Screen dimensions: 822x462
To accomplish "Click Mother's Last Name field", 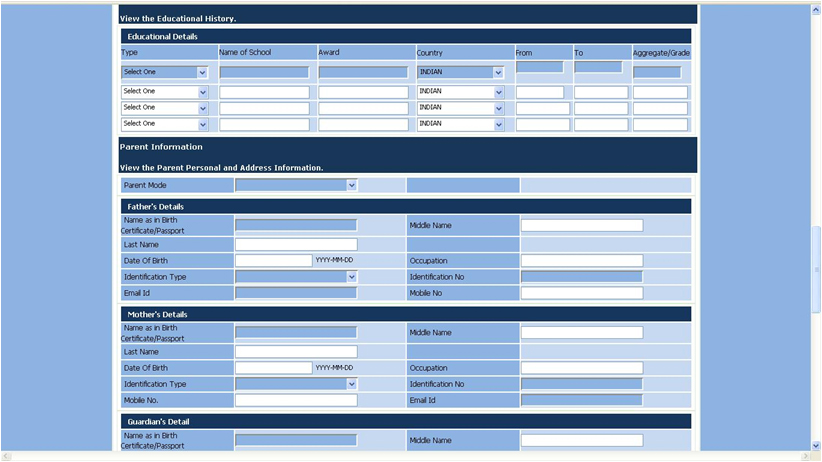I will click(x=296, y=351).
